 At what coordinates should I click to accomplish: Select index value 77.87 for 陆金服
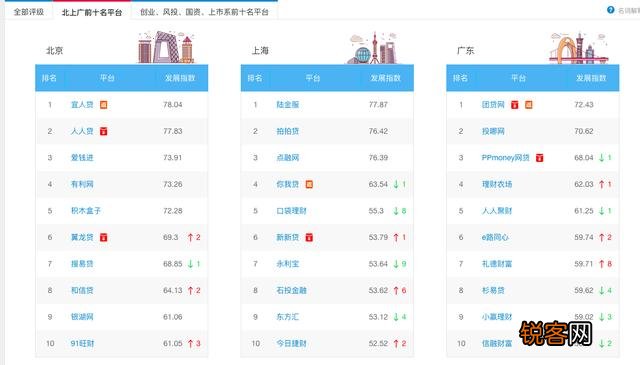(378, 105)
